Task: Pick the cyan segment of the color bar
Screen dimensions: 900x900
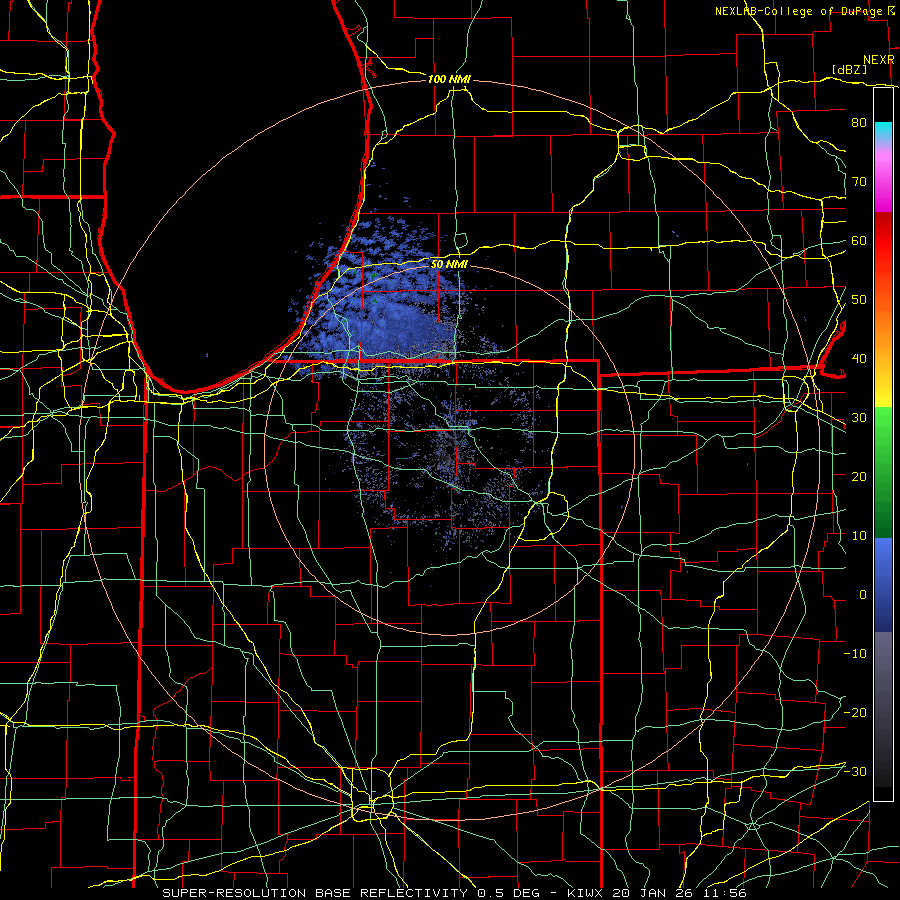Action: [x=884, y=132]
